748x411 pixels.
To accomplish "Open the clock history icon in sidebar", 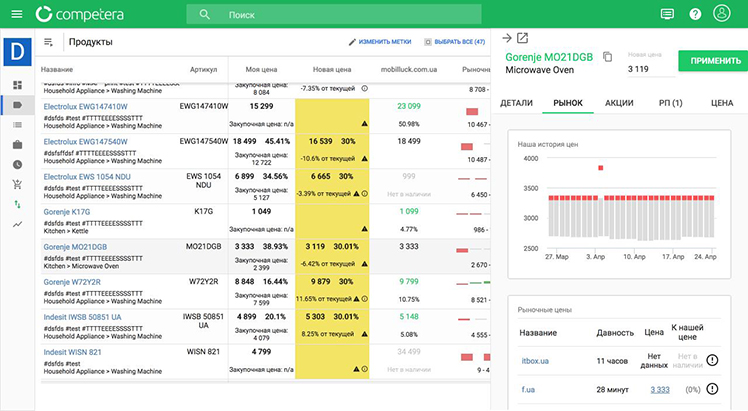I will (18, 164).
